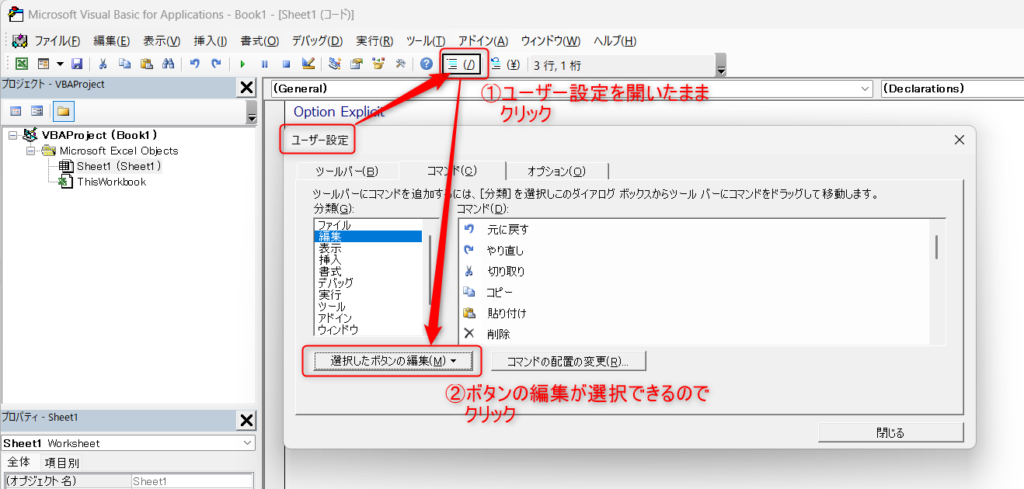
Task: Open the デバッグ(D) menu
Action: click(317, 40)
